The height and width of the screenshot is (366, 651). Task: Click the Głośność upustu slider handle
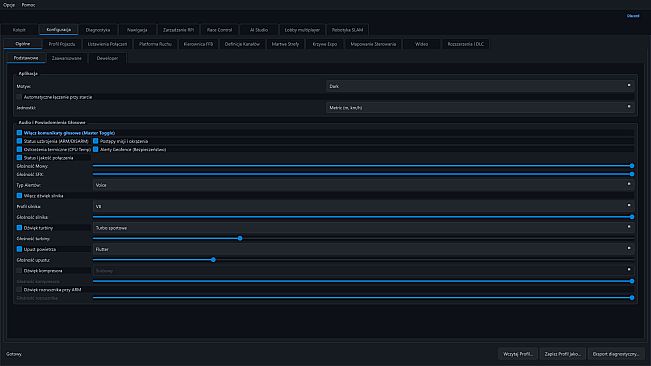(213, 260)
